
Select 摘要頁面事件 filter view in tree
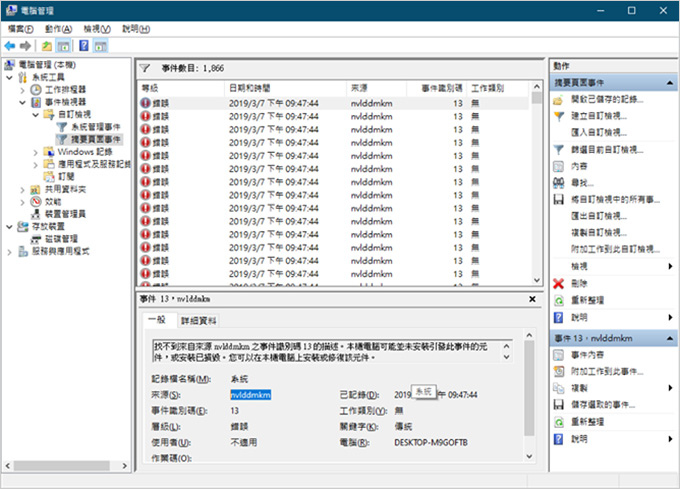95,139
